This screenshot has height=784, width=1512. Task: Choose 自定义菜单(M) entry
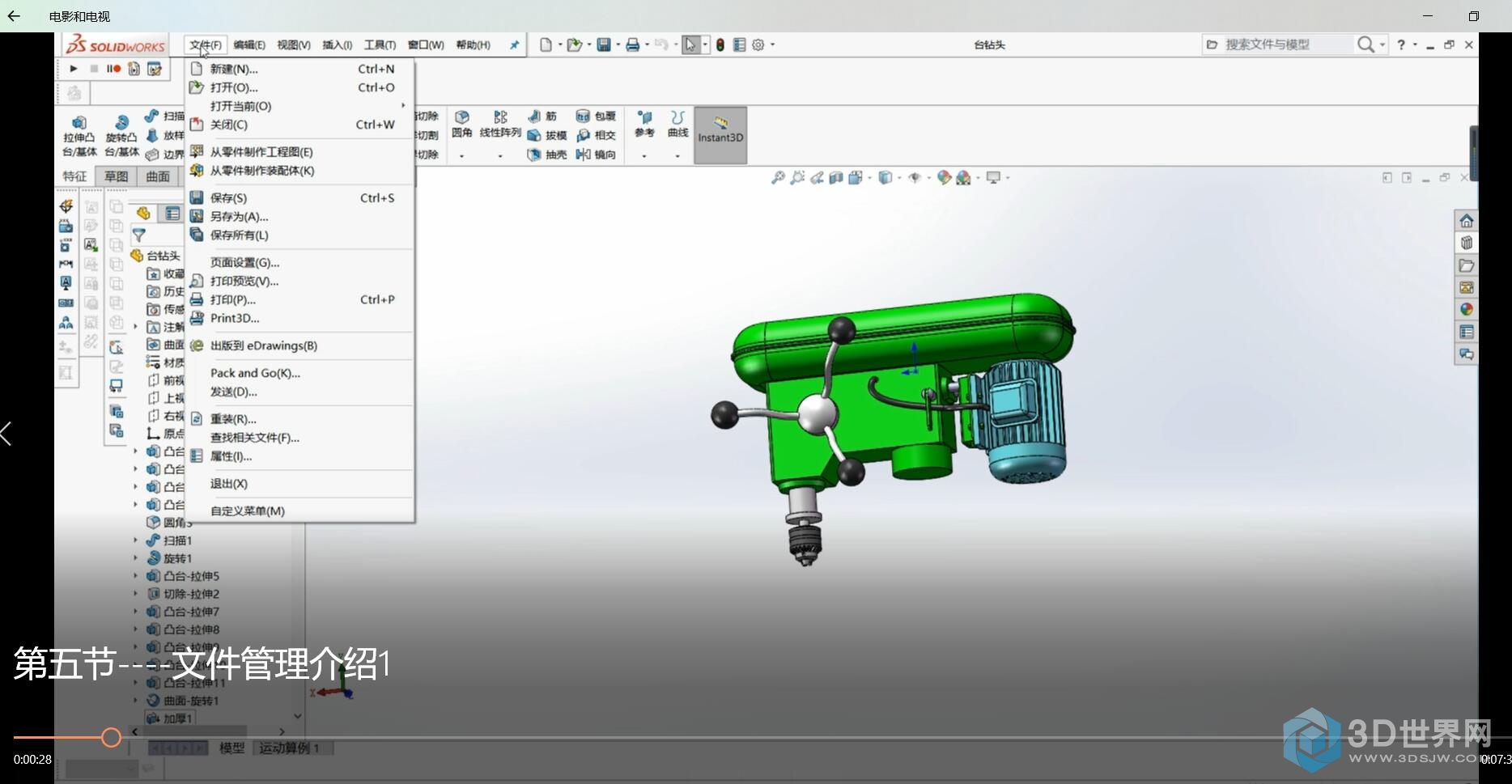[299, 511]
